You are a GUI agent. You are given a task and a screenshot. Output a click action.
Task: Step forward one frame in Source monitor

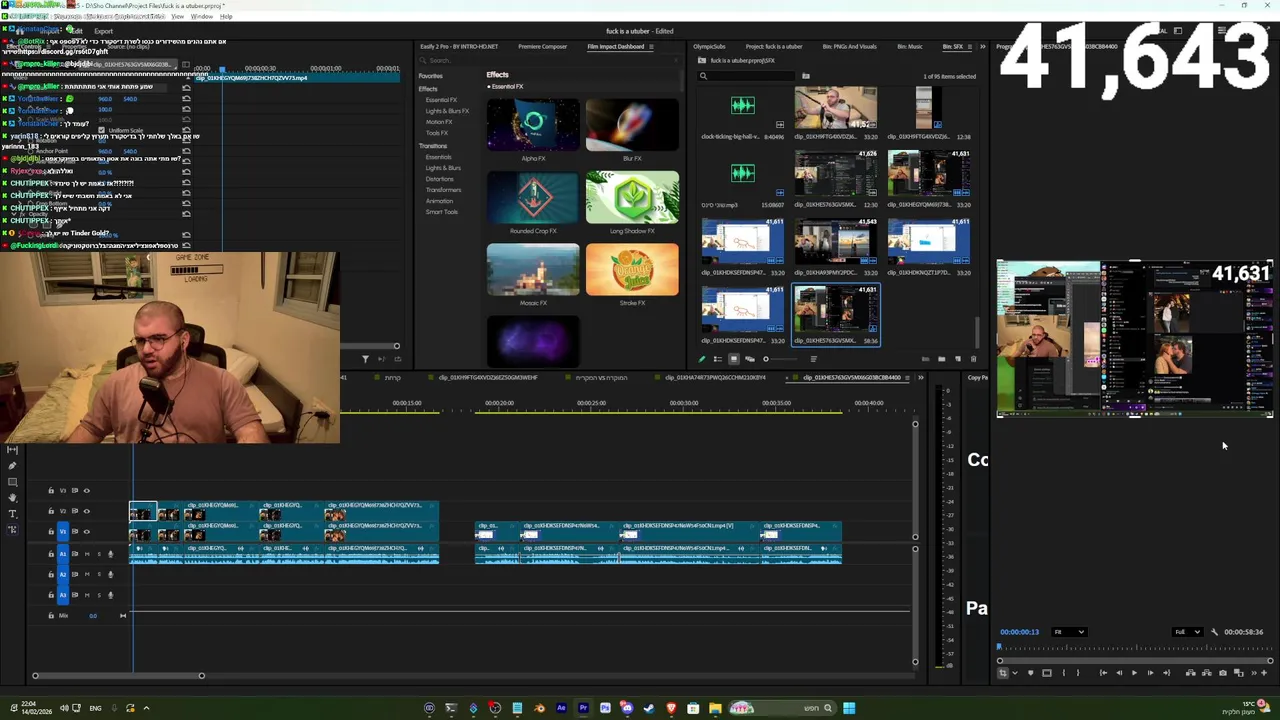(x=1150, y=673)
